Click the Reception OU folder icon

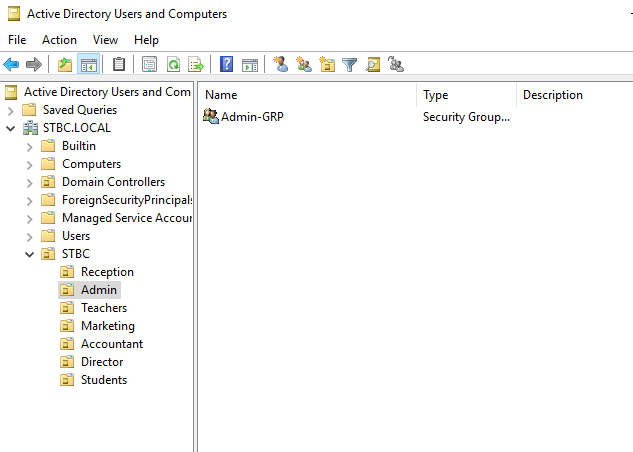(67, 272)
